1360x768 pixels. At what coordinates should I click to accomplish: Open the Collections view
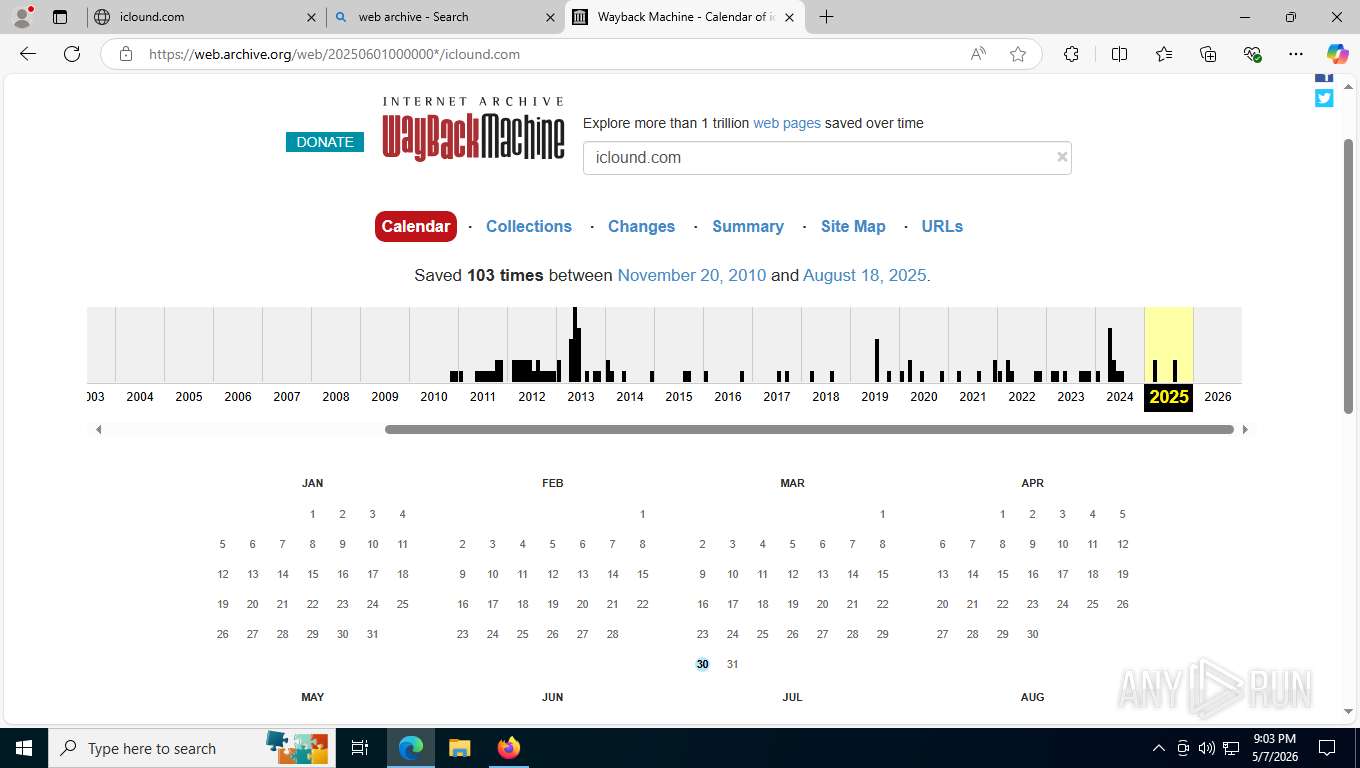tap(529, 226)
